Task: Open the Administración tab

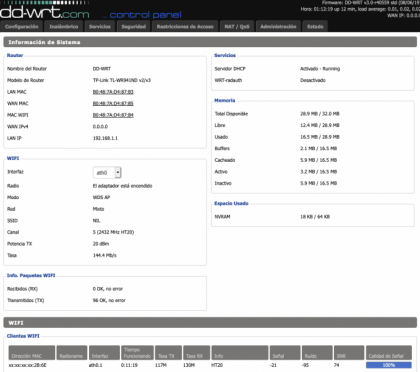Action: coord(278,27)
